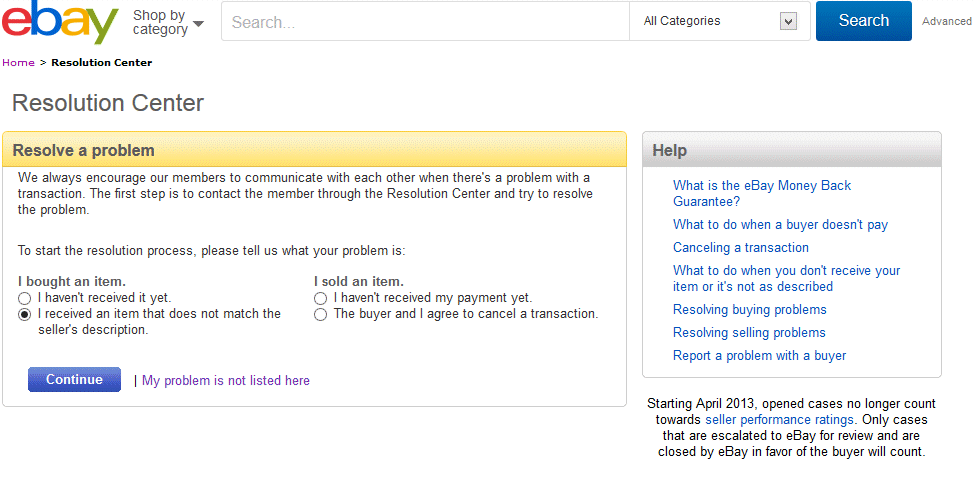Screen dimensions: 974x478
Task: Open the Shop by category menu
Action: coord(167,22)
